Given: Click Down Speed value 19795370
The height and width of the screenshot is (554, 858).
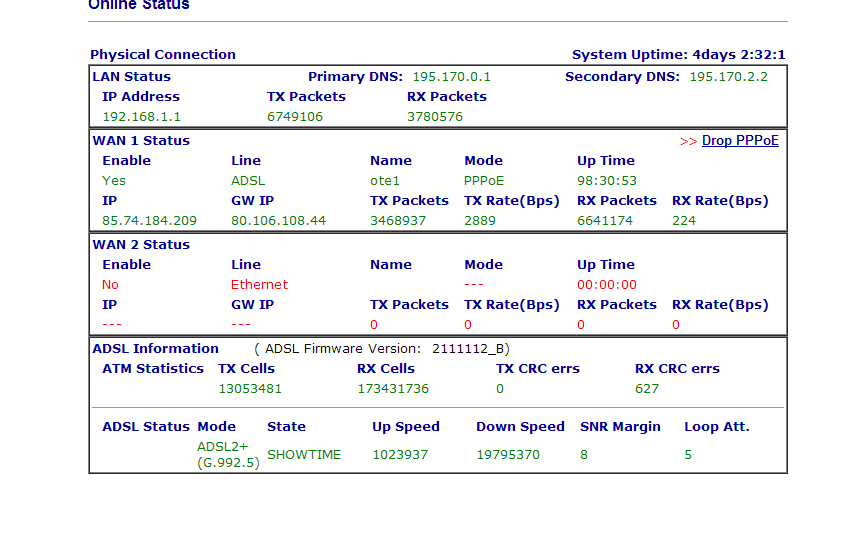Looking at the screenshot, I should pos(508,455).
